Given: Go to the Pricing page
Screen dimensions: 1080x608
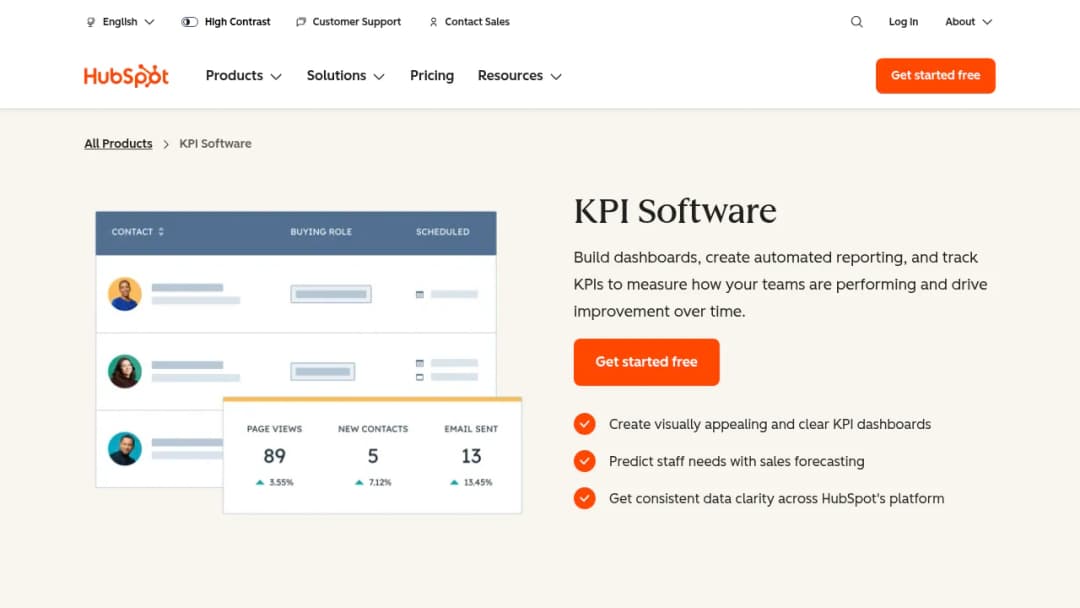Looking at the screenshot, I should [432, 76].
